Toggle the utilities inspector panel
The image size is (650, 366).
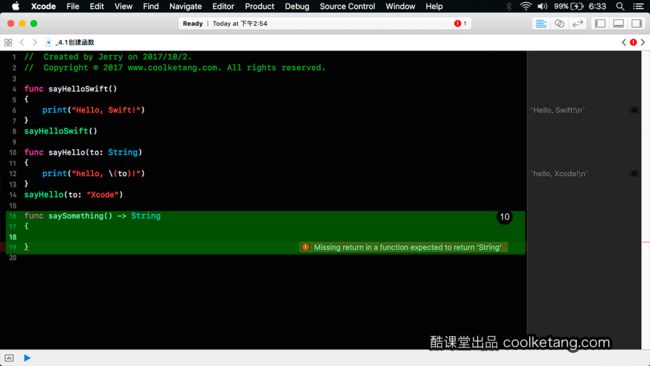tap(636, 24)
